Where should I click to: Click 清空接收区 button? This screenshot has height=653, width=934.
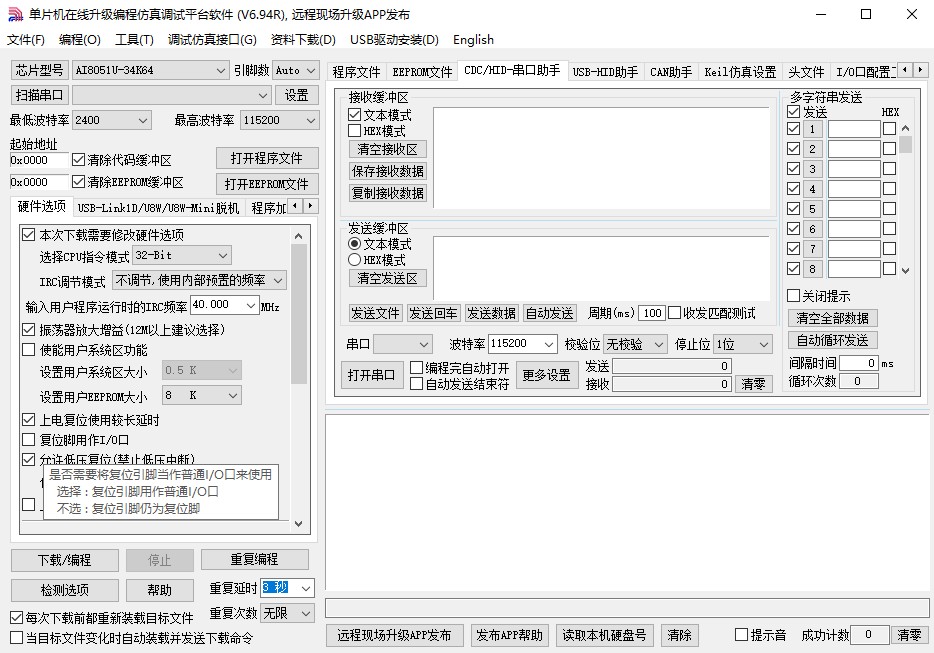point(388,149)
